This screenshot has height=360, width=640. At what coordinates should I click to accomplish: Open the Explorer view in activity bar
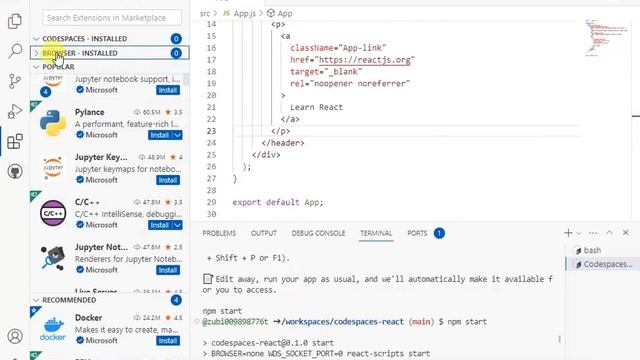[x=15, y=21]
